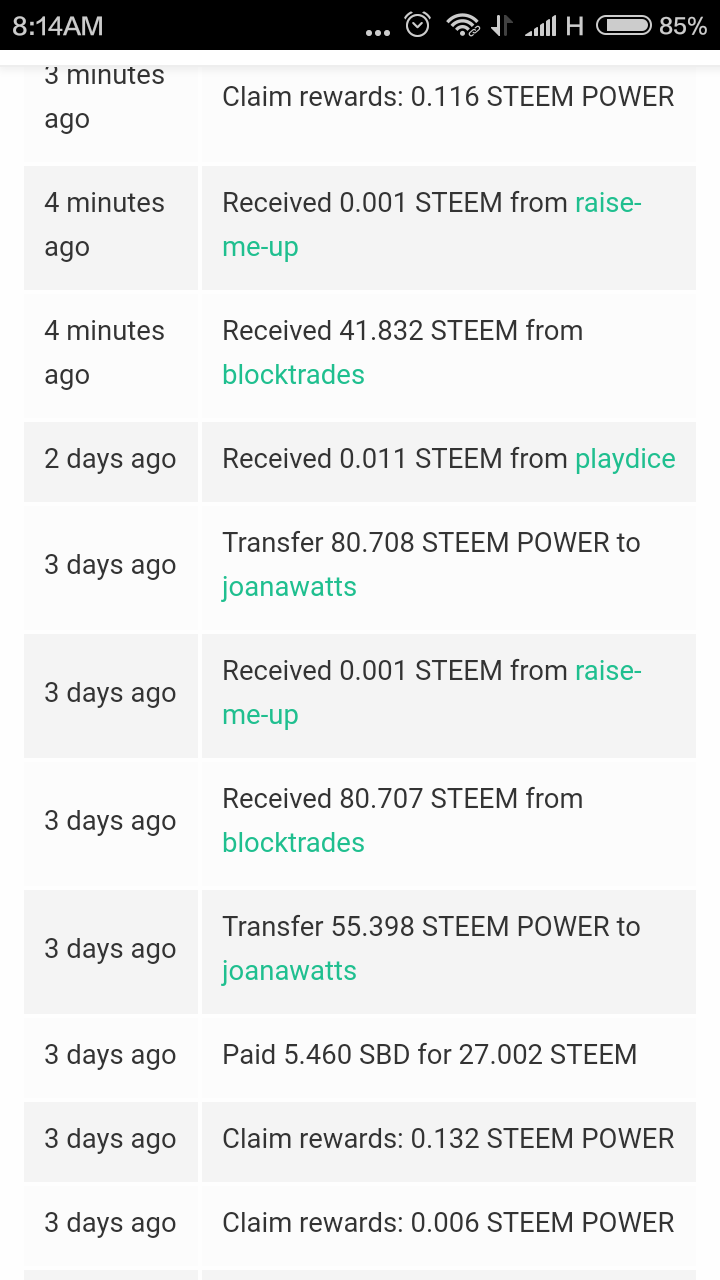Tap the 85% battery percentage text
The image size is (720, 1280).
[x=683, y=25]
